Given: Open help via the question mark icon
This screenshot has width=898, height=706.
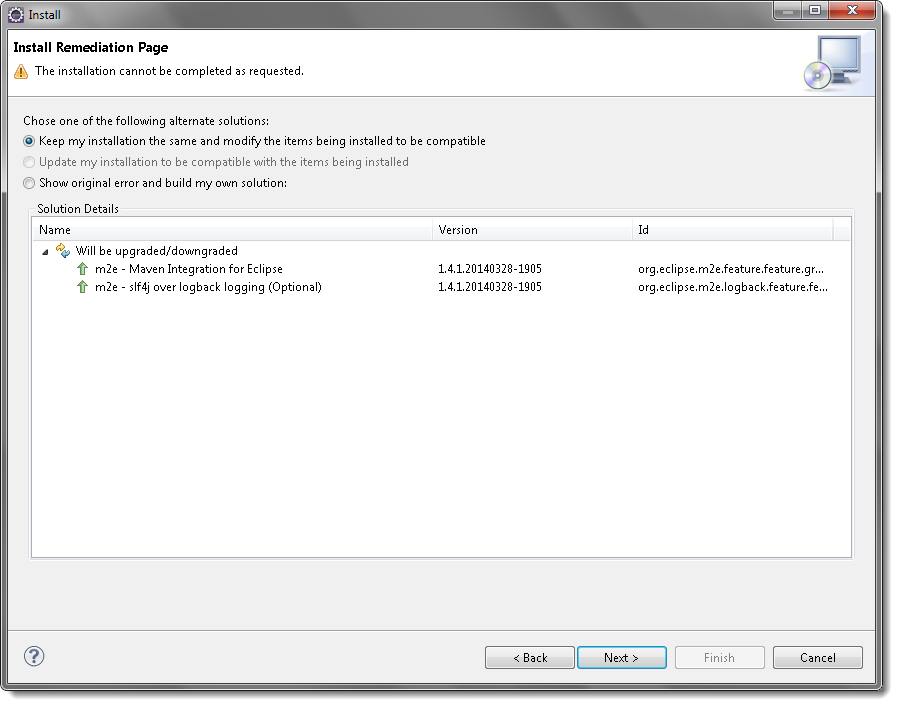Looking at the screenshot, I should coord(34,656).
